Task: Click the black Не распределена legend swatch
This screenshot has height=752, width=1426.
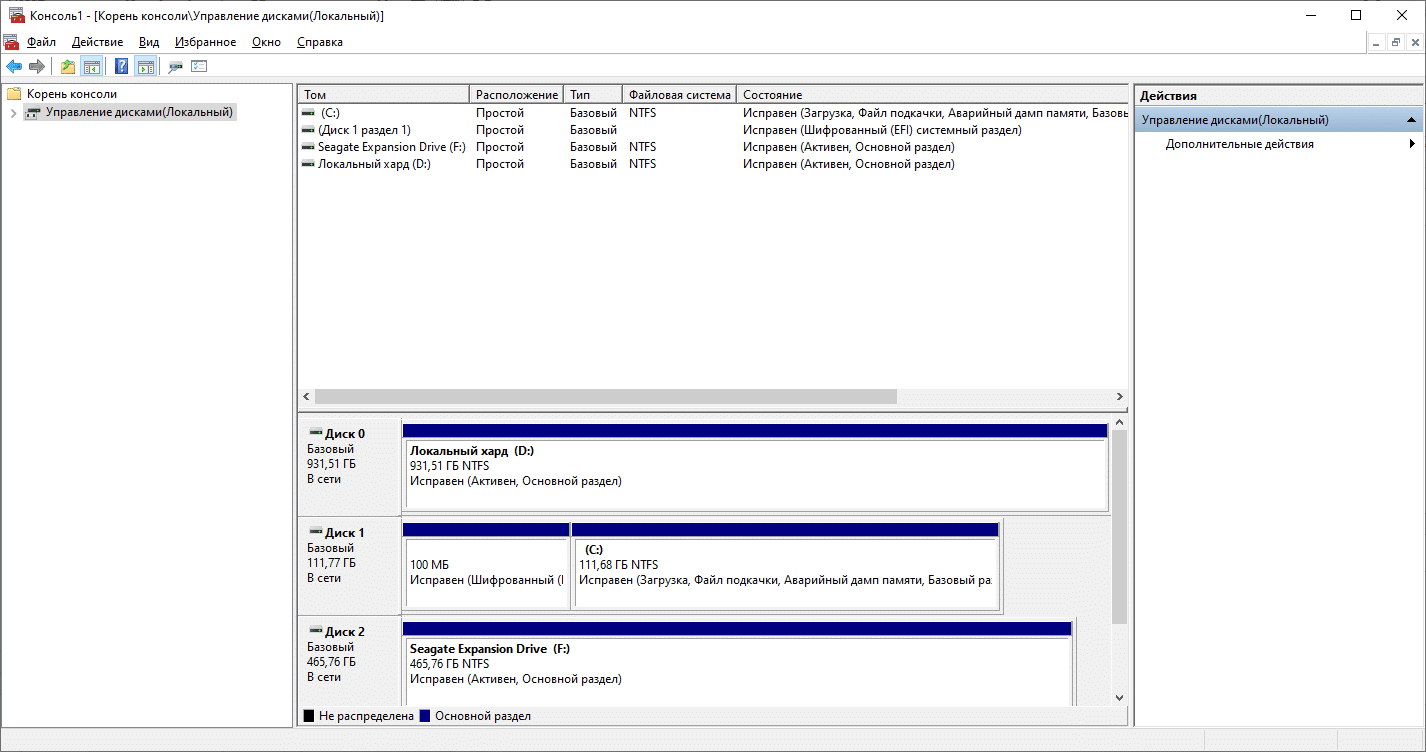Action: pyautogui.click(x=310, y=716)
